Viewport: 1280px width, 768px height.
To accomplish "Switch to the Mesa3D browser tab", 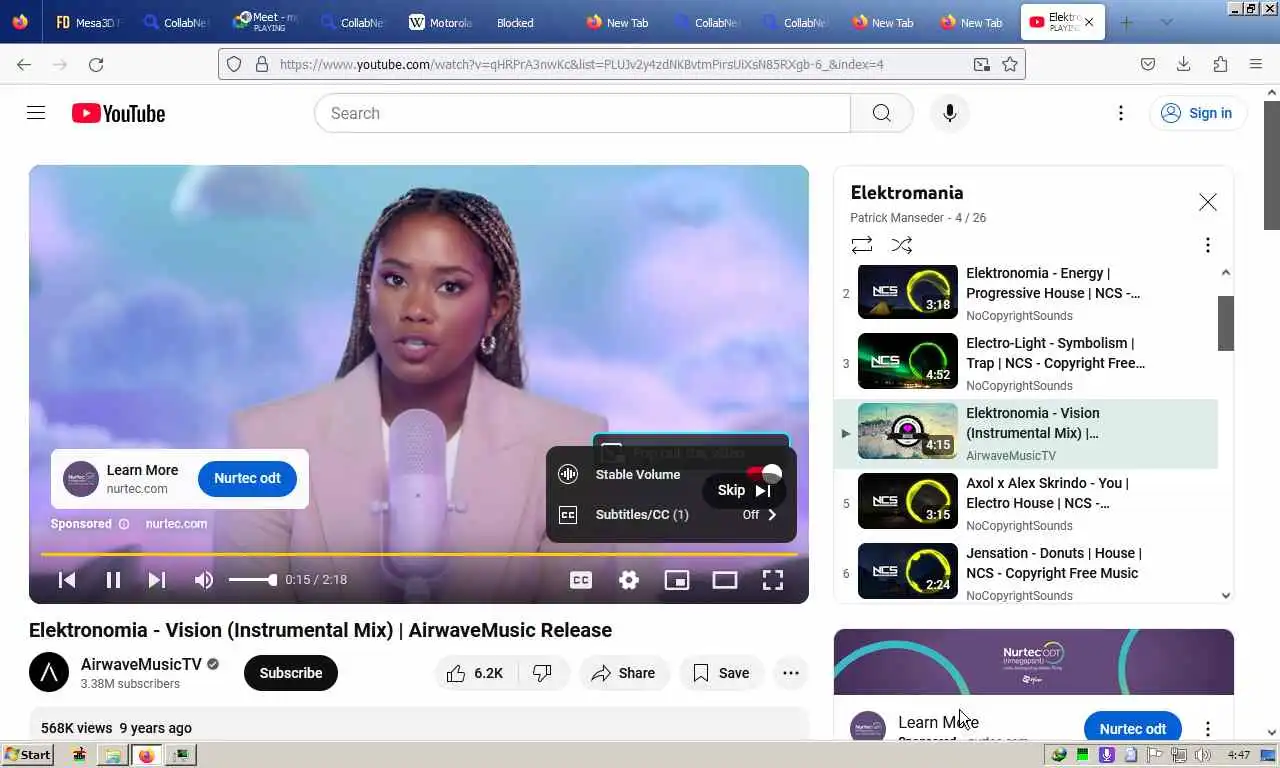I will (88, 22).
